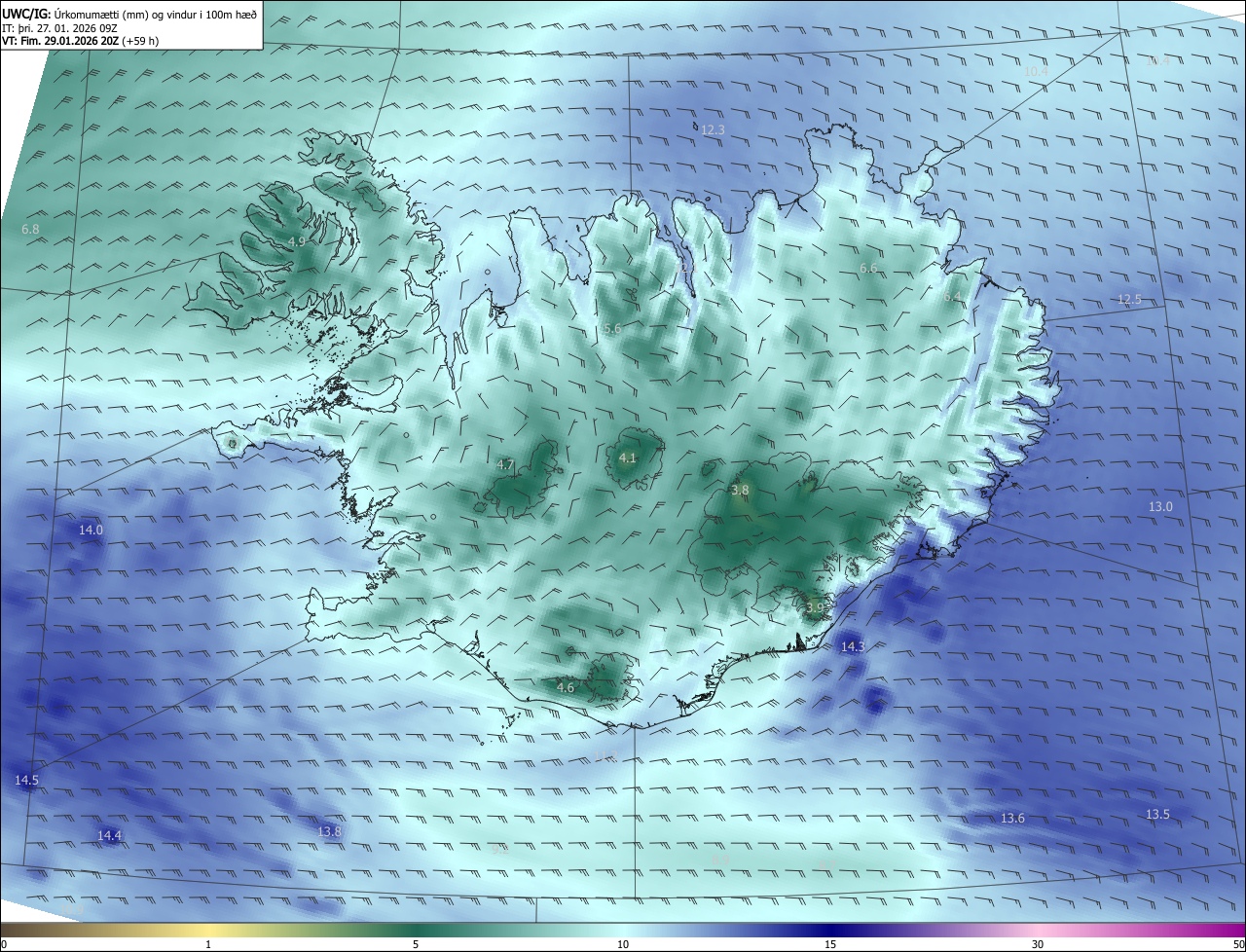Click the 3.9 value near the southeast coast
This screenshot has width=1246, height=952.
point(815,607)
